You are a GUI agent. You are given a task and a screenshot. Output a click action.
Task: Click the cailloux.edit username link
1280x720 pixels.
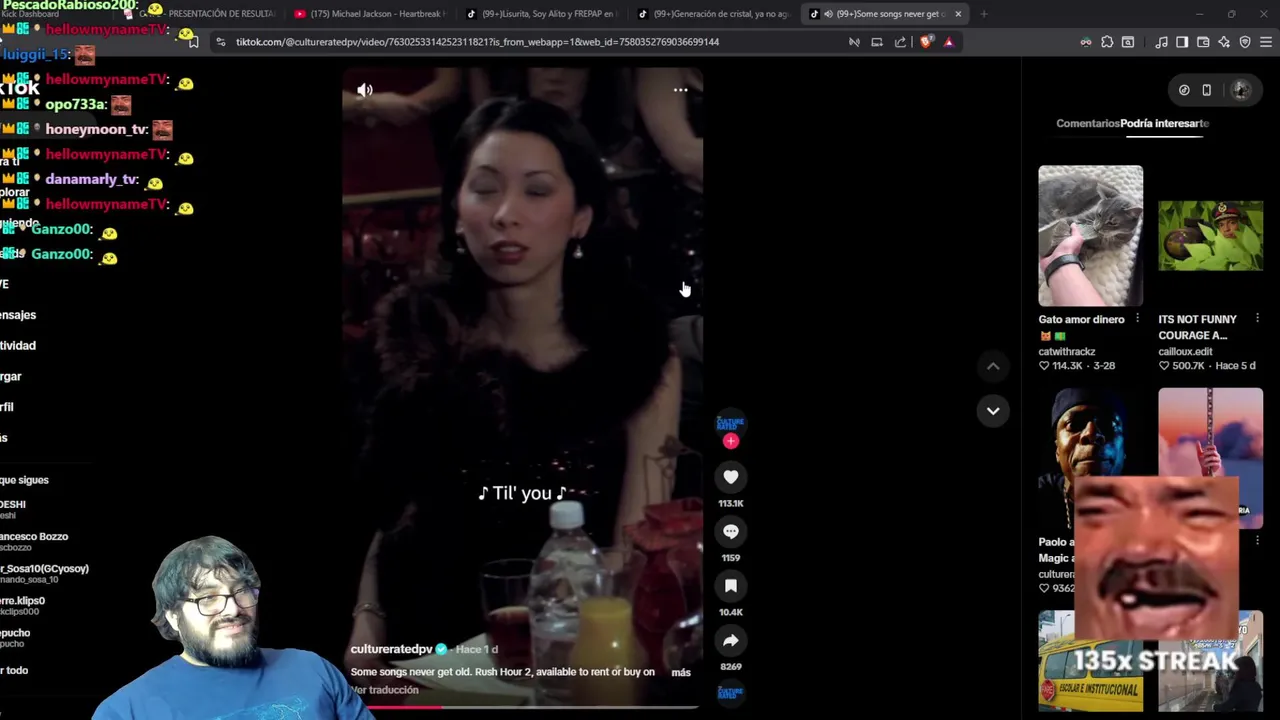pyautogui.click(x=1185, y=352)
